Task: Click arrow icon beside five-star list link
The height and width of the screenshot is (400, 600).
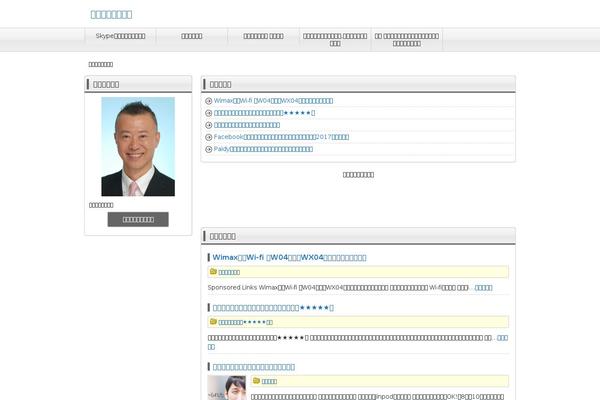Action: [209, 113]
